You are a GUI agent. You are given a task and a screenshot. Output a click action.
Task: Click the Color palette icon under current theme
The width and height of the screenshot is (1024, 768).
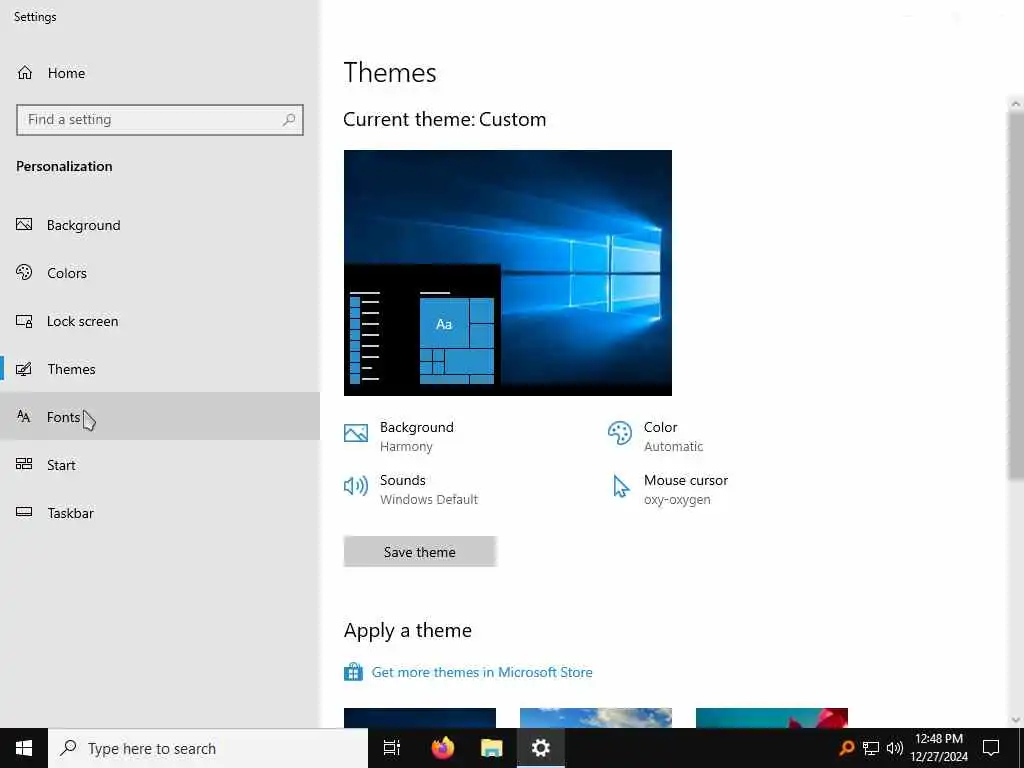620,433
